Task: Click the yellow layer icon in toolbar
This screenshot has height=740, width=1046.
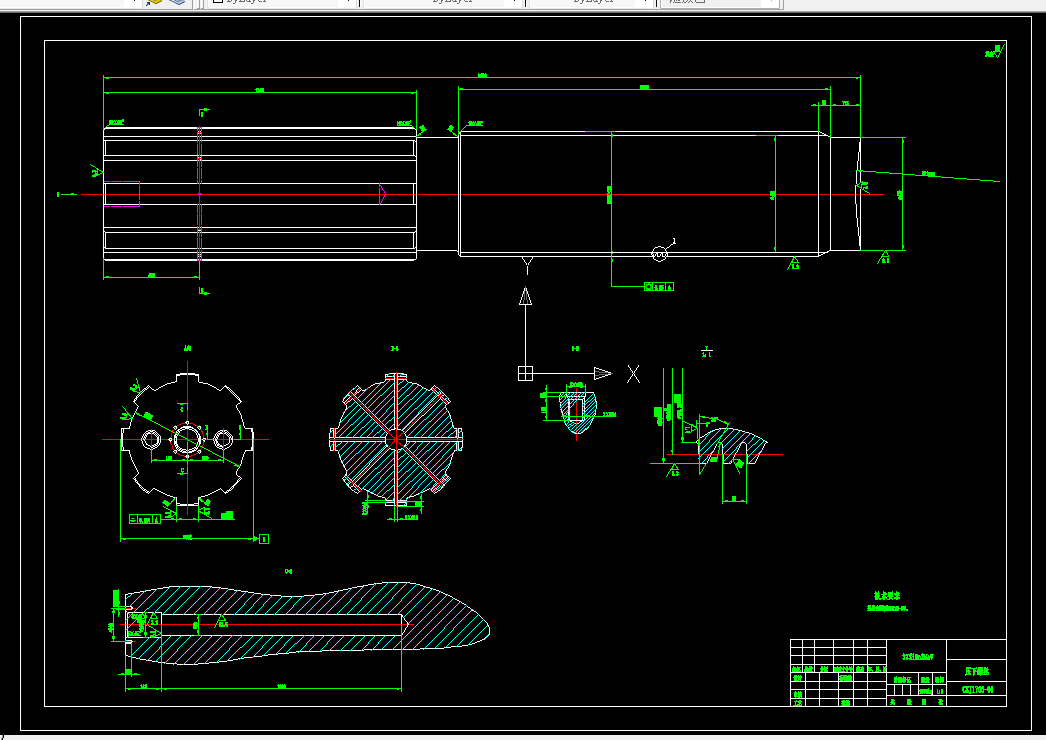Action: (x=155, y=2)
